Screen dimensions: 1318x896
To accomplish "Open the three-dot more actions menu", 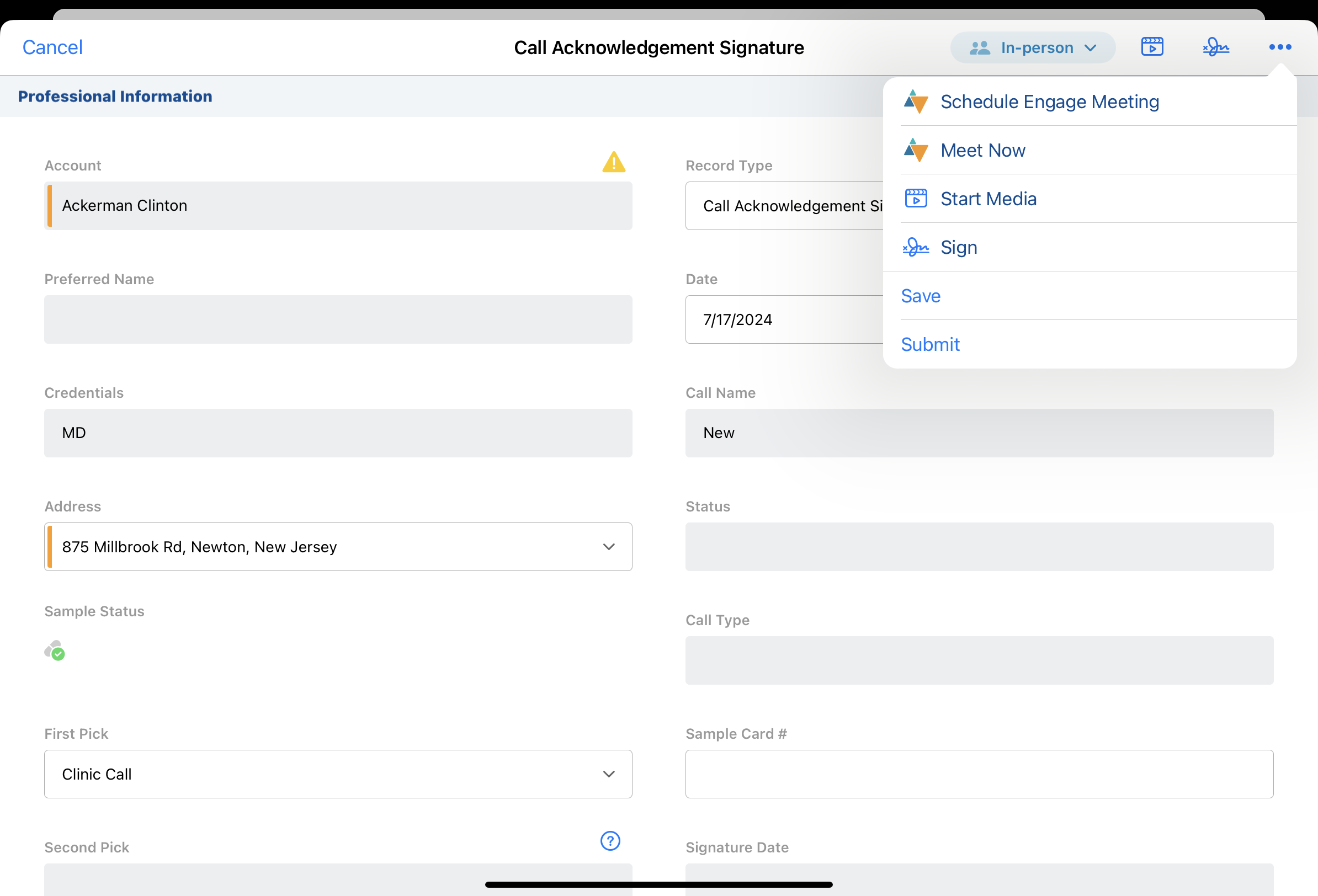I will click(x=1280, y=47).
